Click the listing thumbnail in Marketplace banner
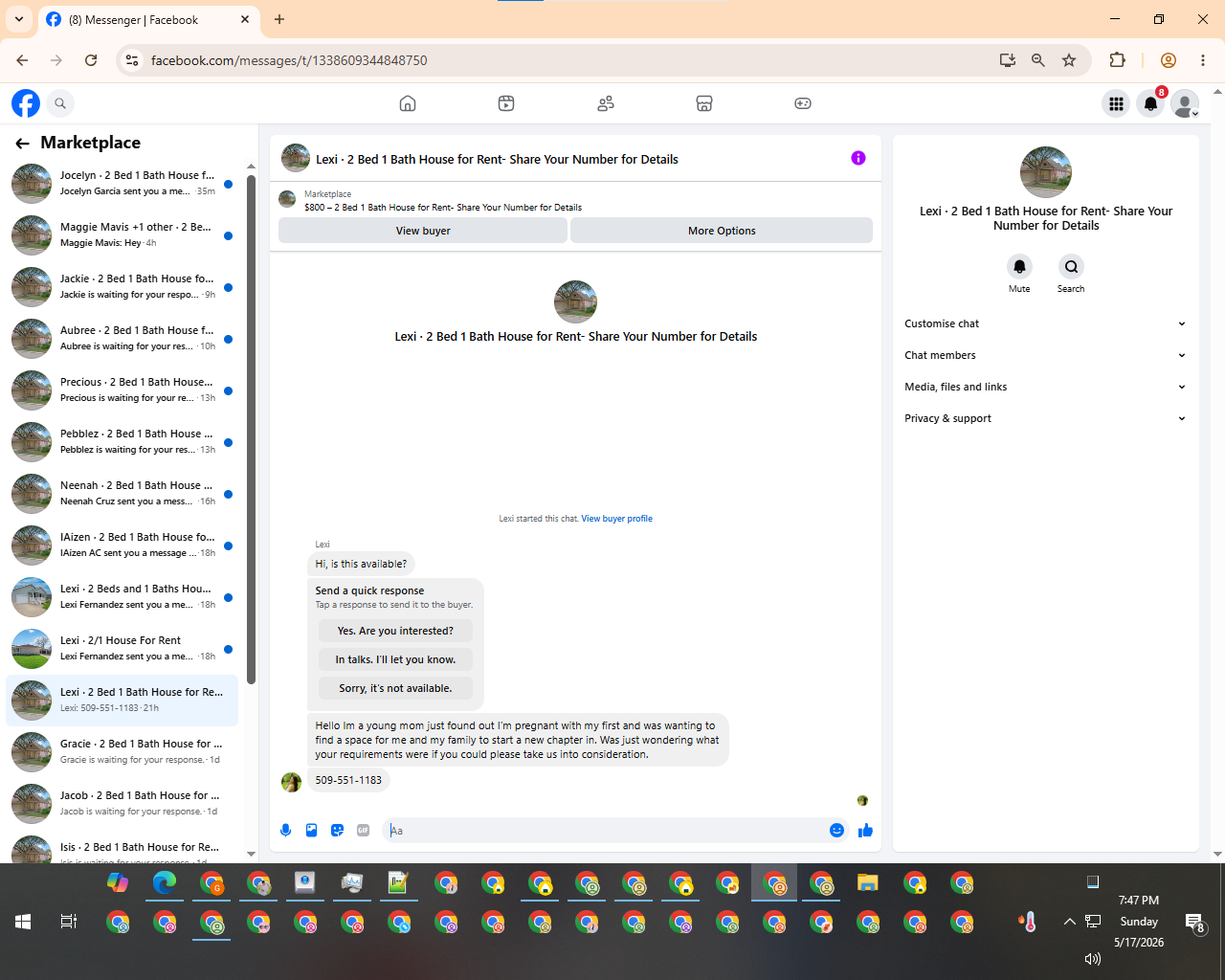This screenshot has width=1225, height=980. tap(287, 199)
